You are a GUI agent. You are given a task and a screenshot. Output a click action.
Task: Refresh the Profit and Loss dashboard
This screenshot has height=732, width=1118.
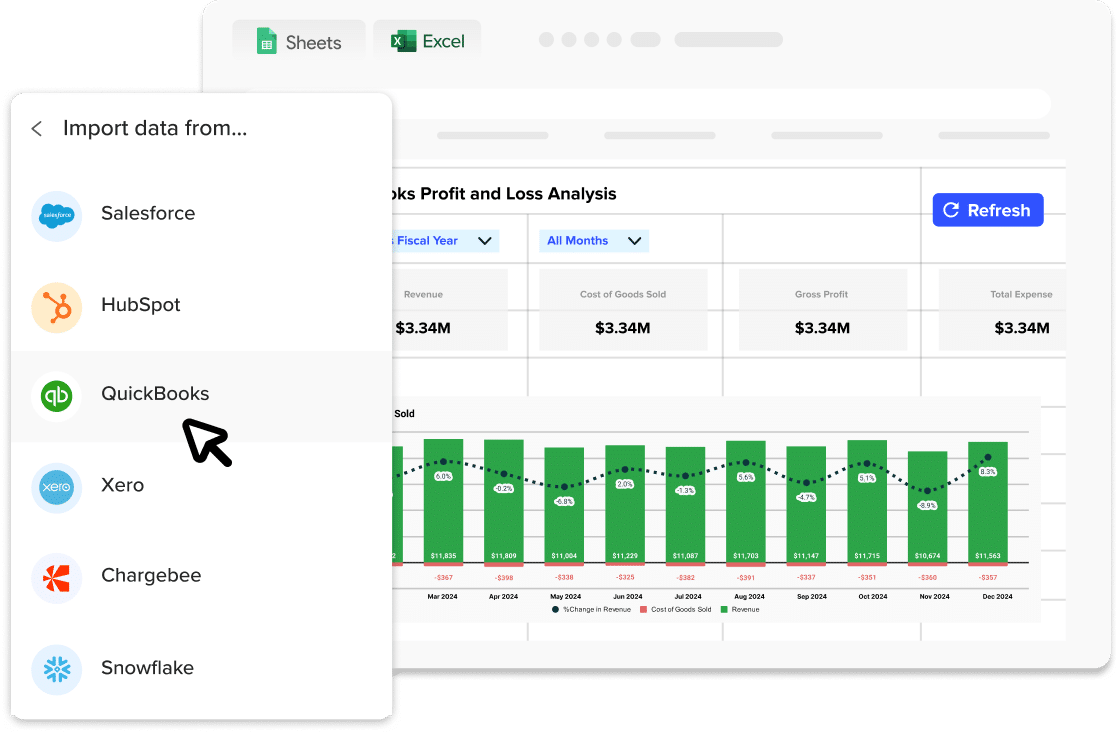pyautogui.click(x=988, y=210)
